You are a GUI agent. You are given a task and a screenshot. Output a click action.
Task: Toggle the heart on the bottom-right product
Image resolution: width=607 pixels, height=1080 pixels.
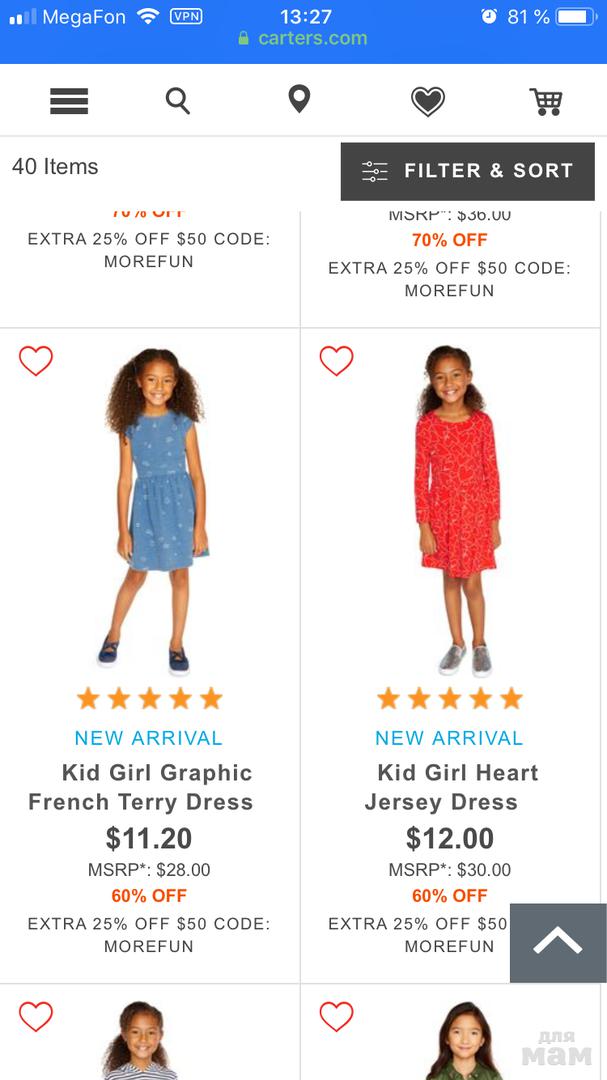pyautogui.click(x=337, y=1017)
